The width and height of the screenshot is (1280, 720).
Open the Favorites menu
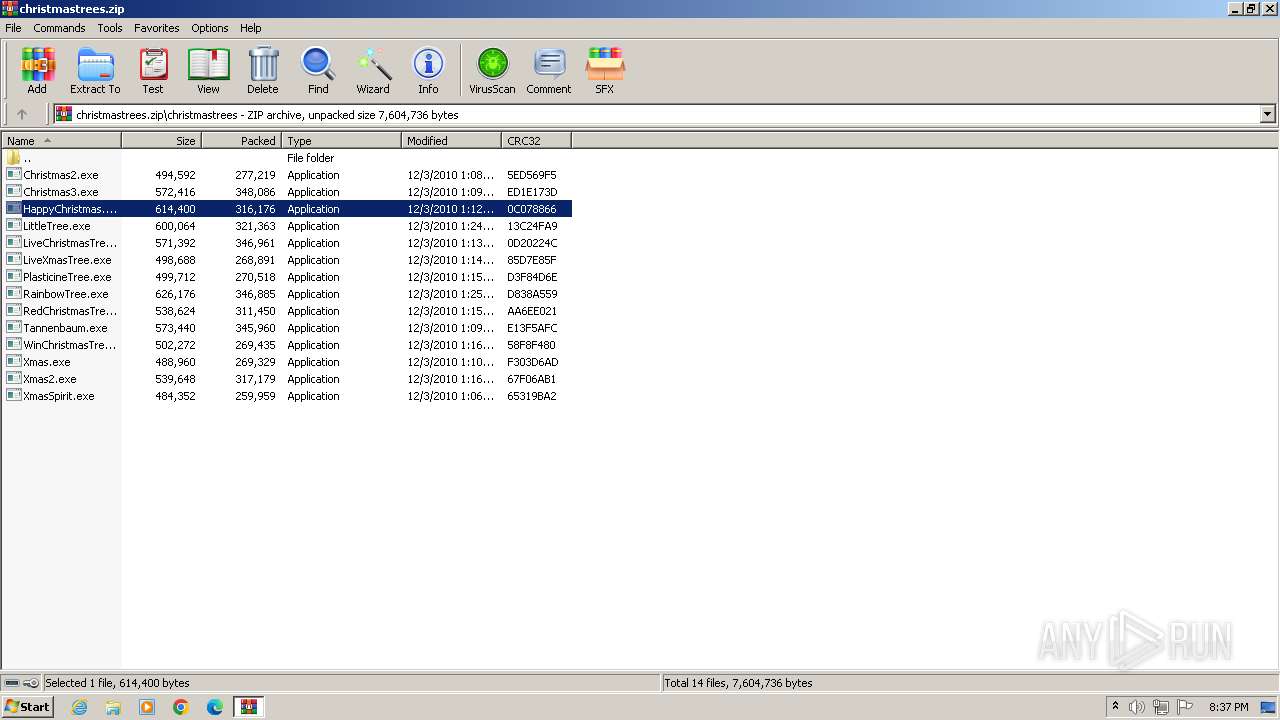click(x=157, y=28)
